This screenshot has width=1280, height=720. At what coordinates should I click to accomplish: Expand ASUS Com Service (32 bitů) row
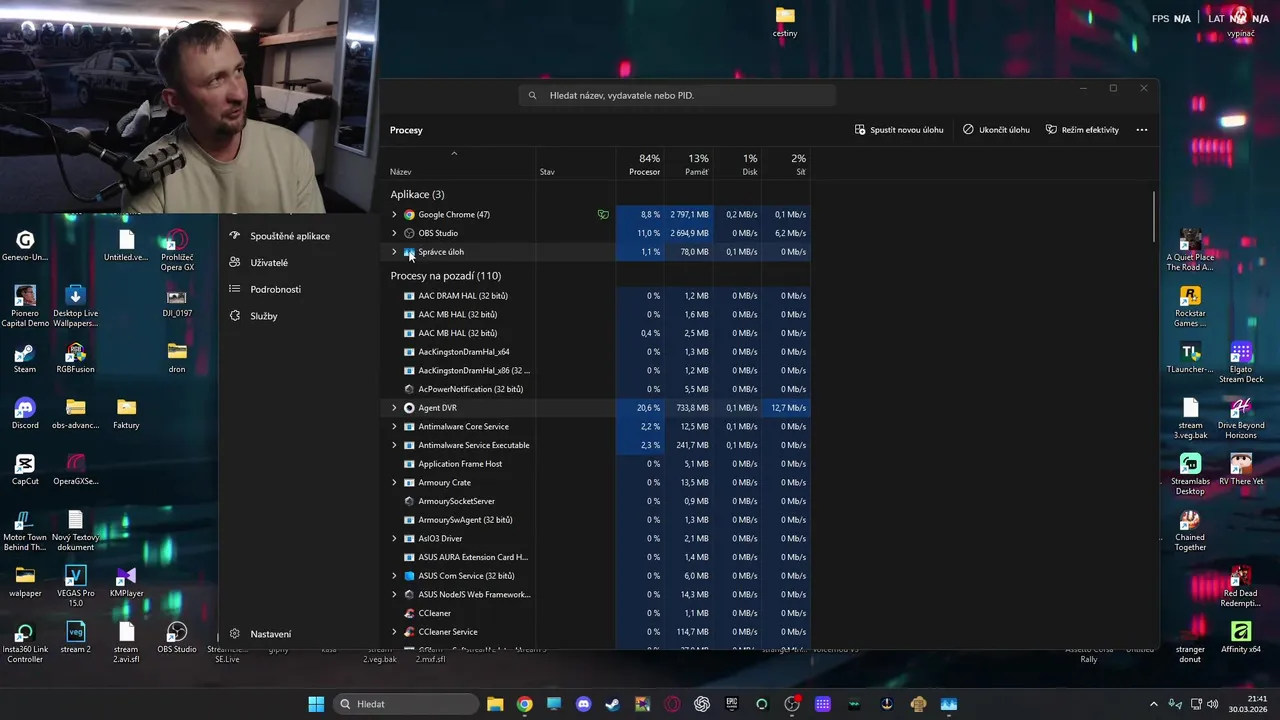click(394, 576)
